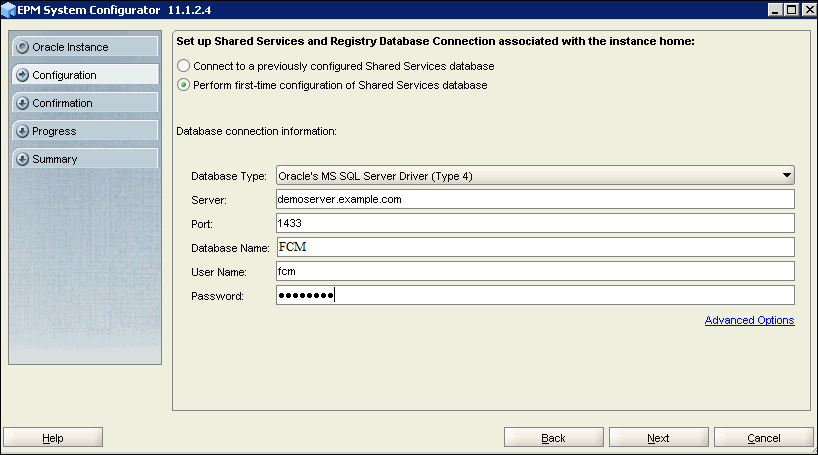Click the Server input field
The image size is (818, 455).
[x=535, y=199]
